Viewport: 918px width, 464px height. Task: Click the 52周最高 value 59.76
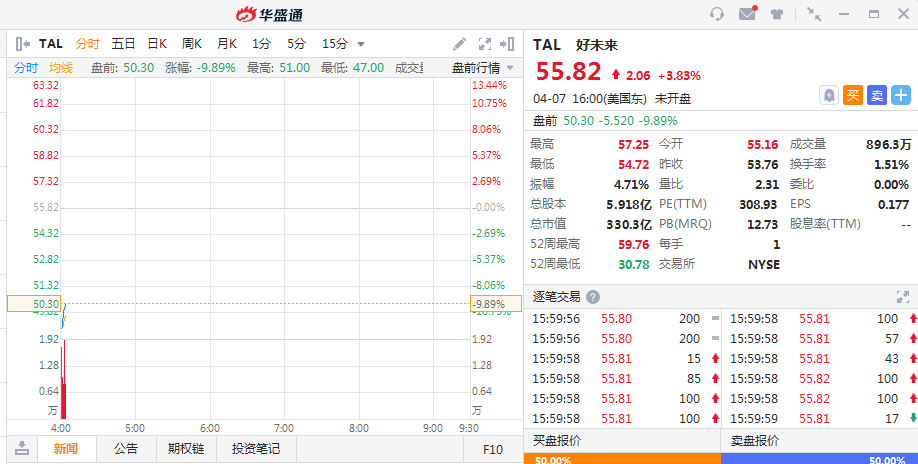tap(633, 244)
